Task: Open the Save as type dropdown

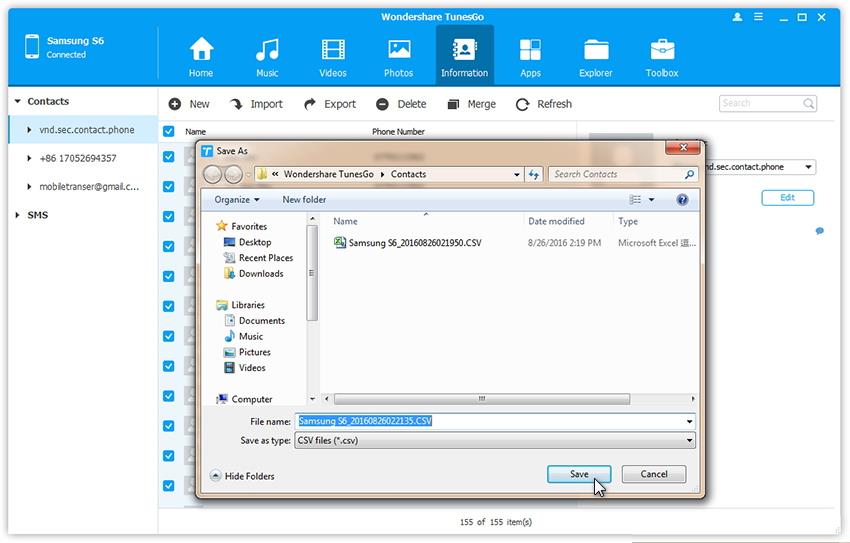Action: coord(495,440)
